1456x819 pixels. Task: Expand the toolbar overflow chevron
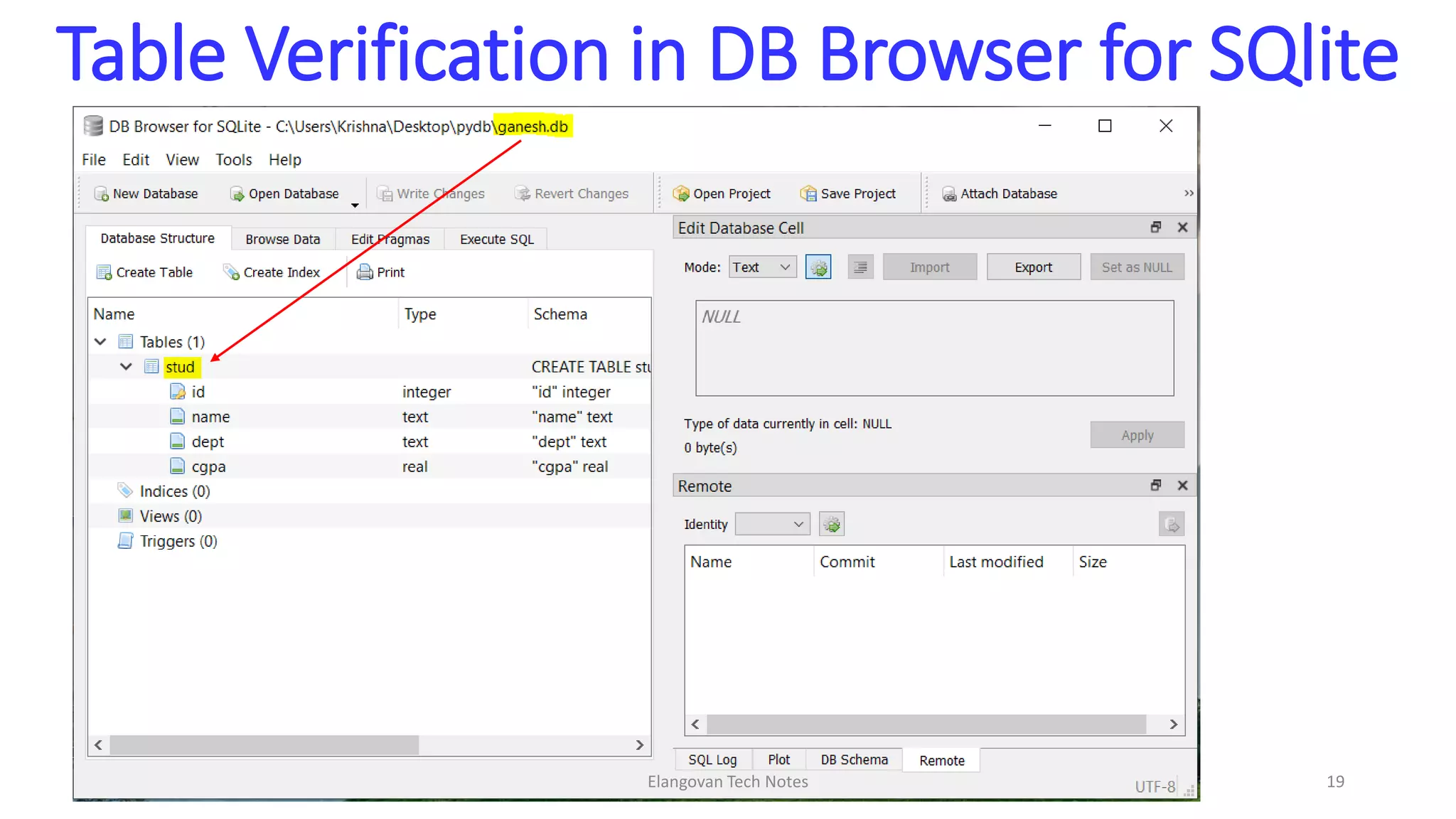1189,193
